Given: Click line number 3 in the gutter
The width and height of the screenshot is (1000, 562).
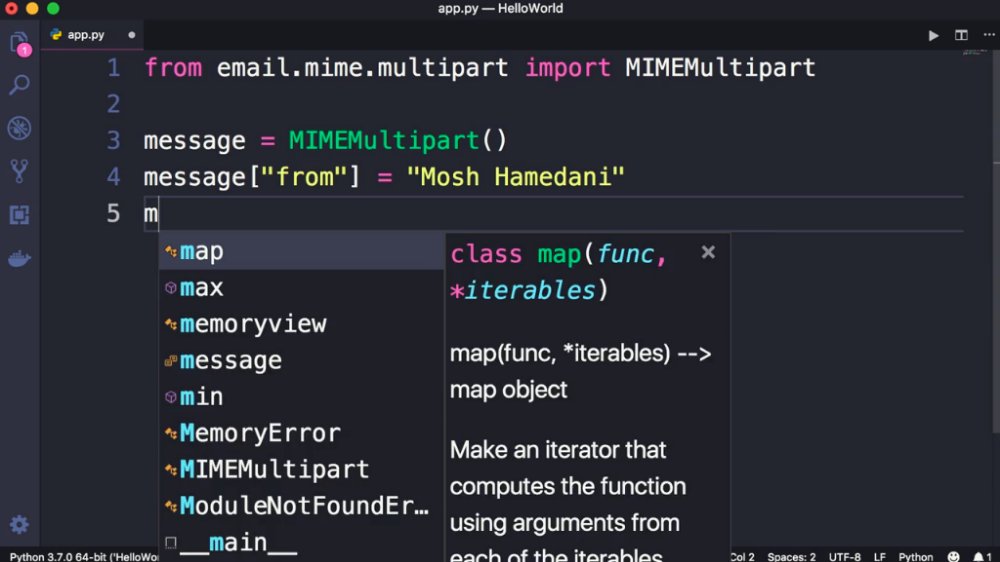Looking at the screenshot, I should [114, 140].
